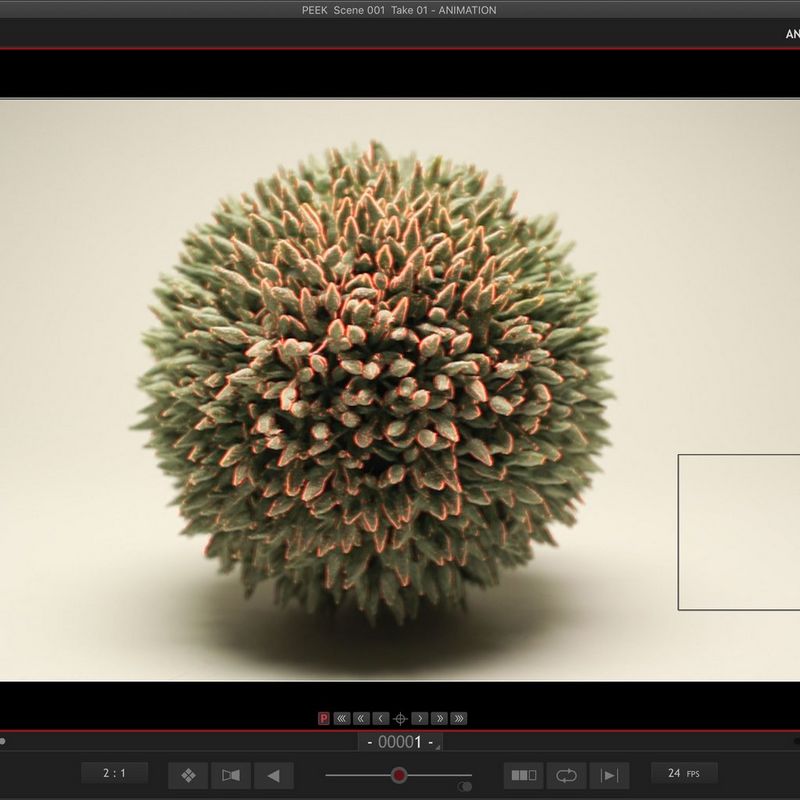Screen dimensions: 800x800
Task: Click the three-frame short play toggle
Action: 524,772
